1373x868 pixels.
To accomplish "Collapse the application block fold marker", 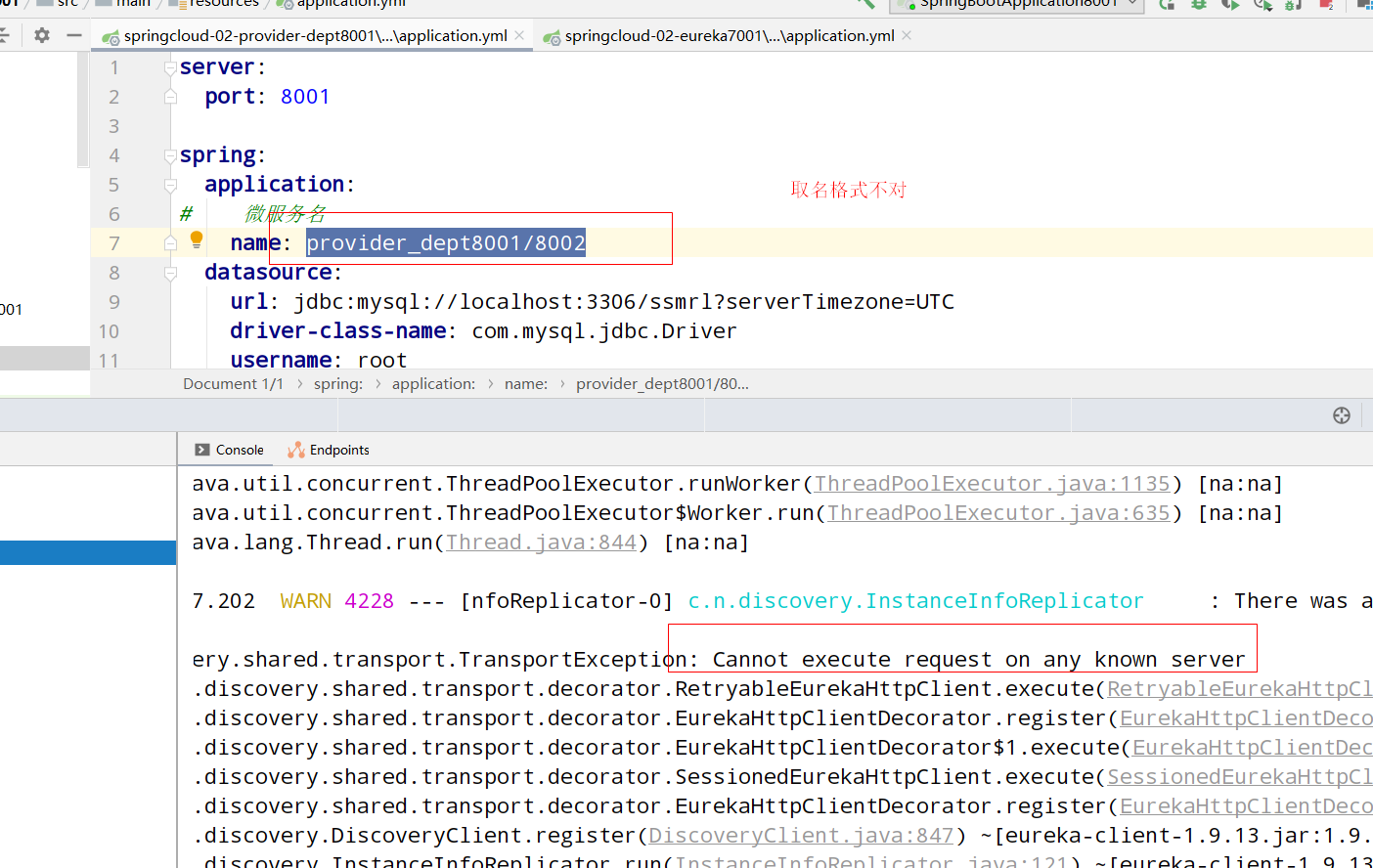I will (170, 185).
